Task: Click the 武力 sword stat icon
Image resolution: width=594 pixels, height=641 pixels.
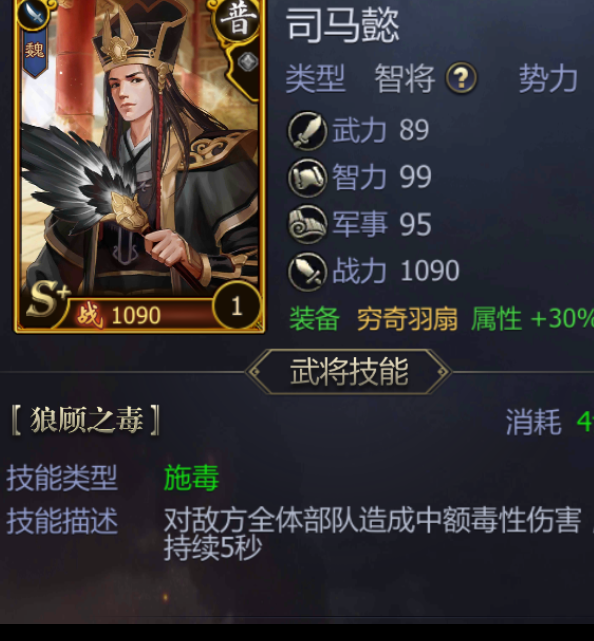Action: [x=307, y=131]
